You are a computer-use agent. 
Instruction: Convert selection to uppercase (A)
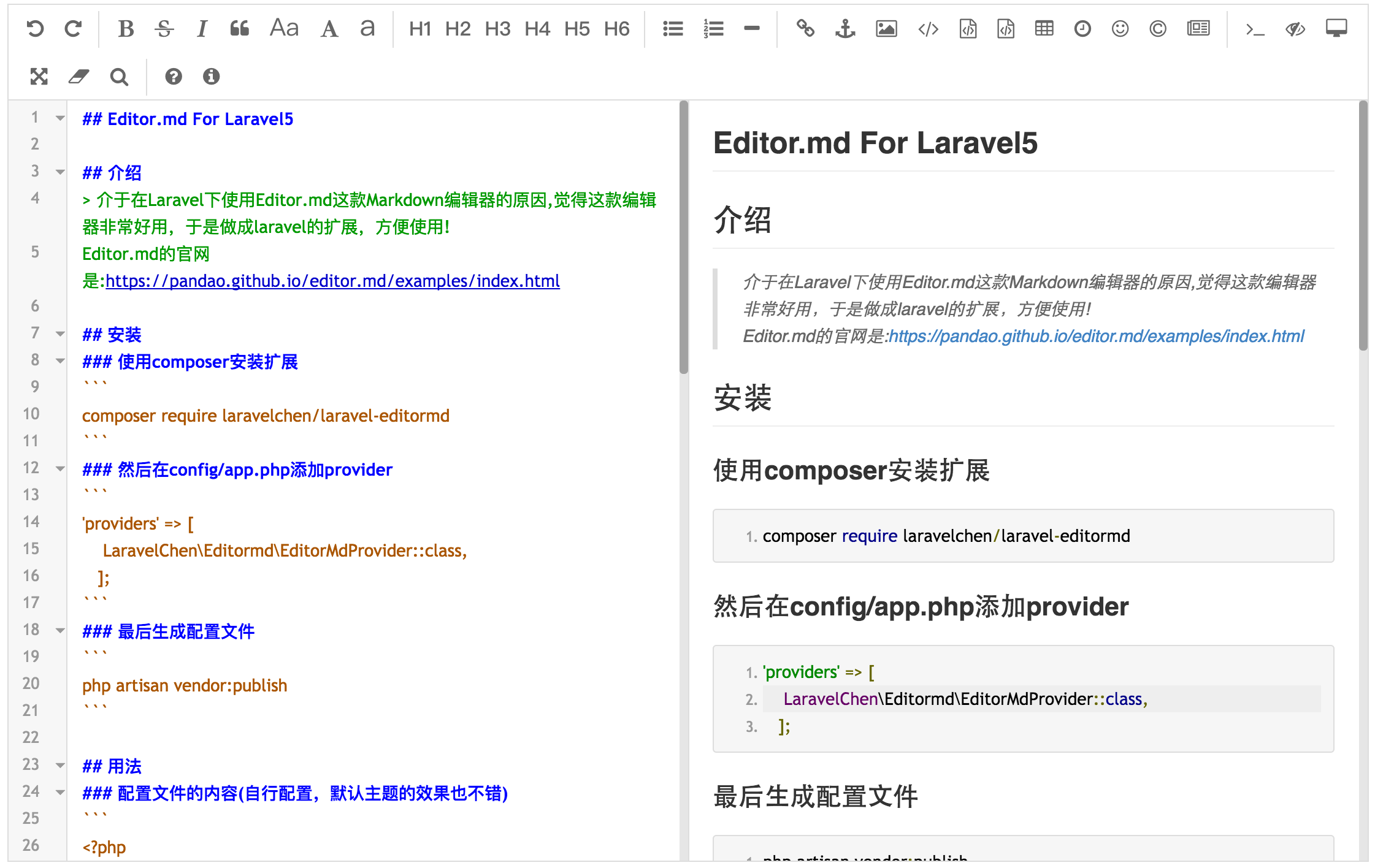pyautogui.click(x=329, y=29)
